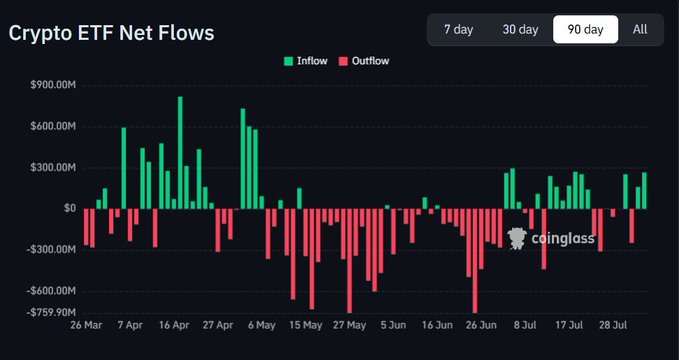Image resolution: width=679 pixels, height=360 pixels.
Task: Click the 15 May x-axis date
Action: point(306,325)
